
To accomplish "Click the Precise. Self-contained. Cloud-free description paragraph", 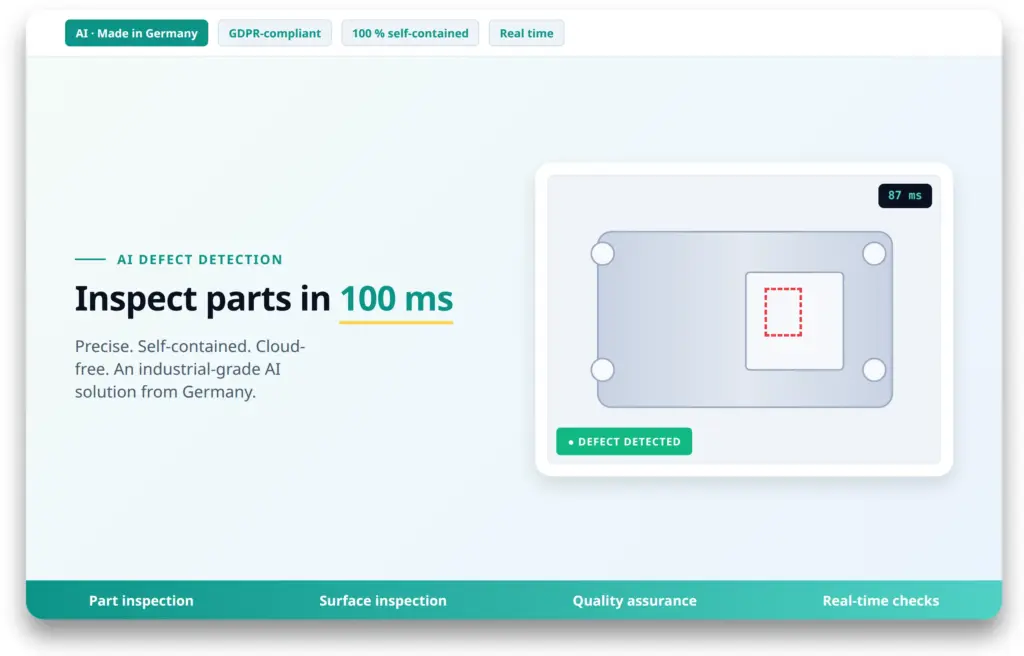I will click(x=190, y=369).
